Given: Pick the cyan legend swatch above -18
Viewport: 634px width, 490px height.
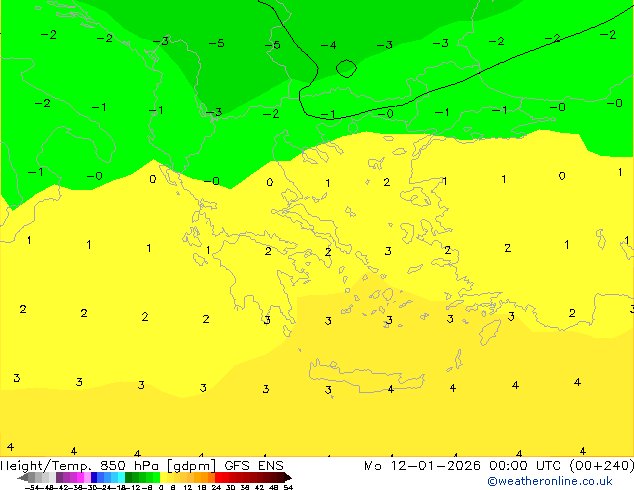Looking at the screenshot, I should coord(121,477).
